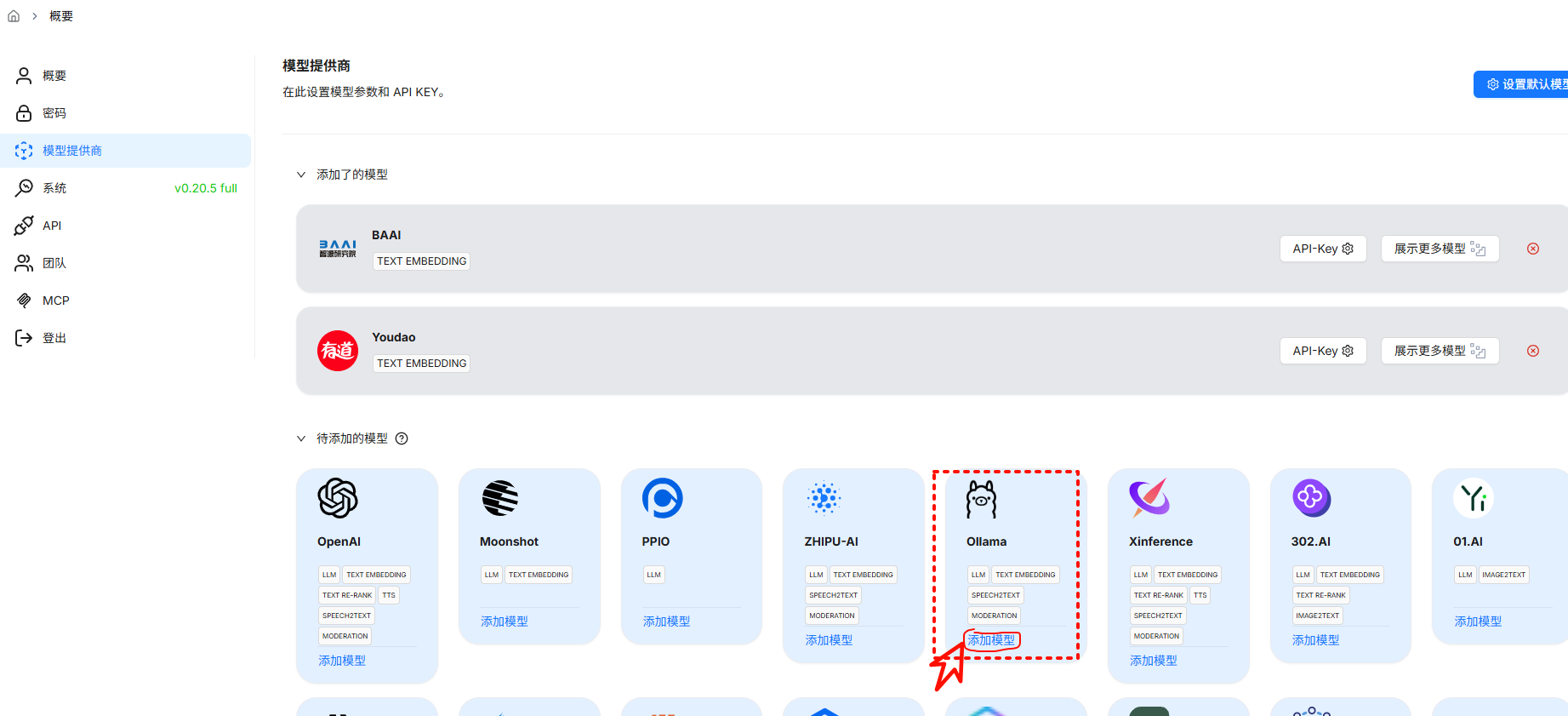This screenshot has width=1568, height=716.
Task: Click 添加模型 under Ollama
Action: tap(991, 640)
